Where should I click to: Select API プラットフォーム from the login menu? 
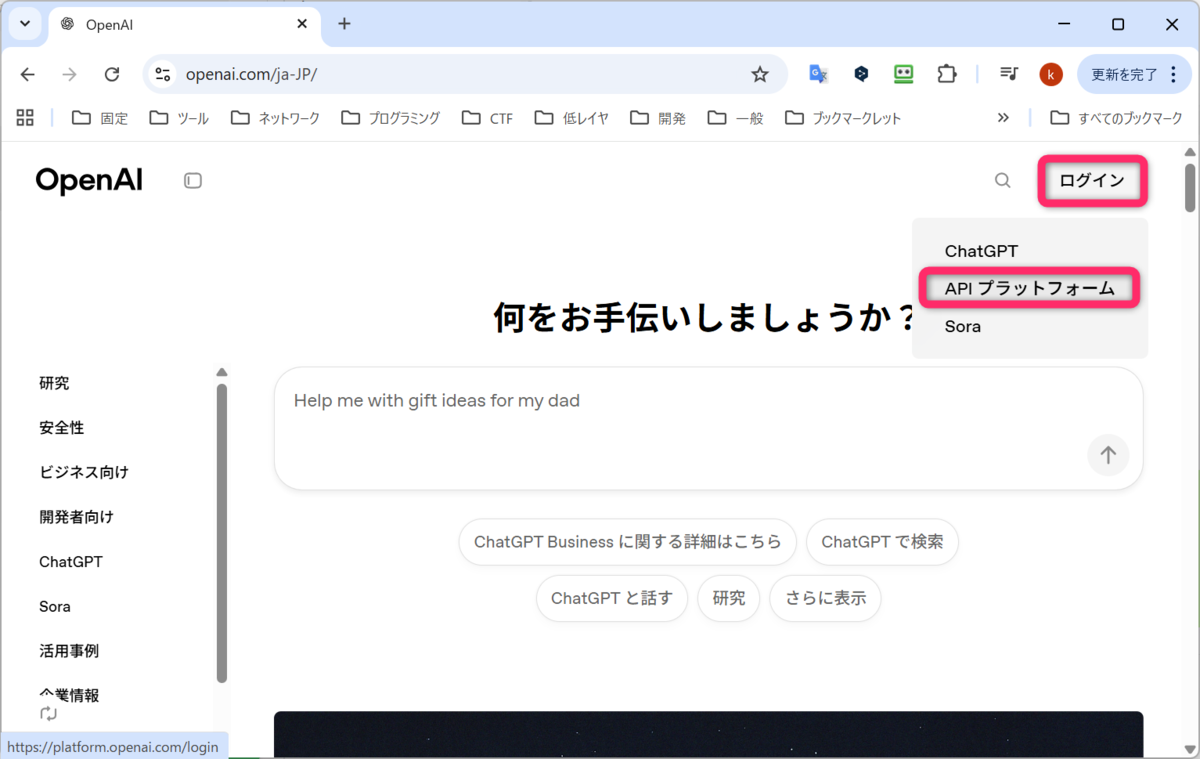(x=1029, y=287)
